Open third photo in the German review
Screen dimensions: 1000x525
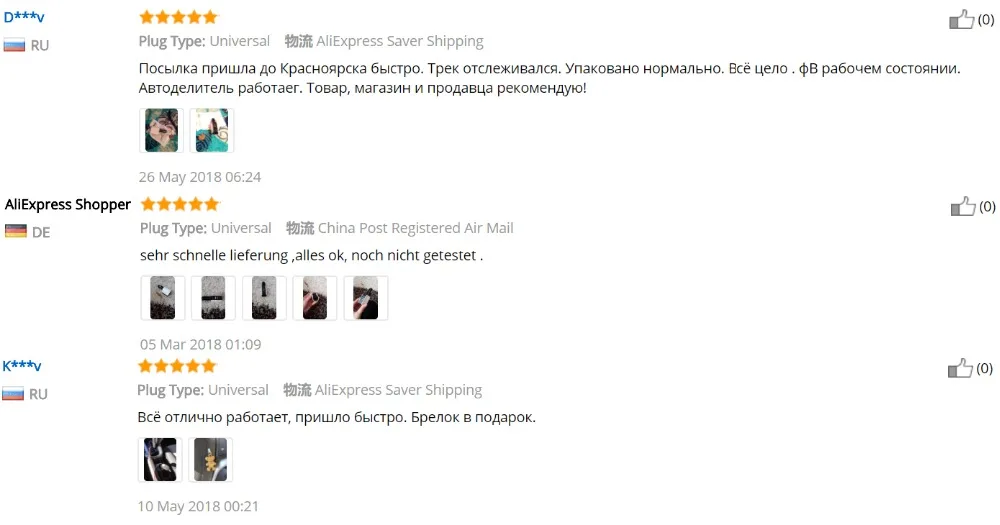click(264, 298)
